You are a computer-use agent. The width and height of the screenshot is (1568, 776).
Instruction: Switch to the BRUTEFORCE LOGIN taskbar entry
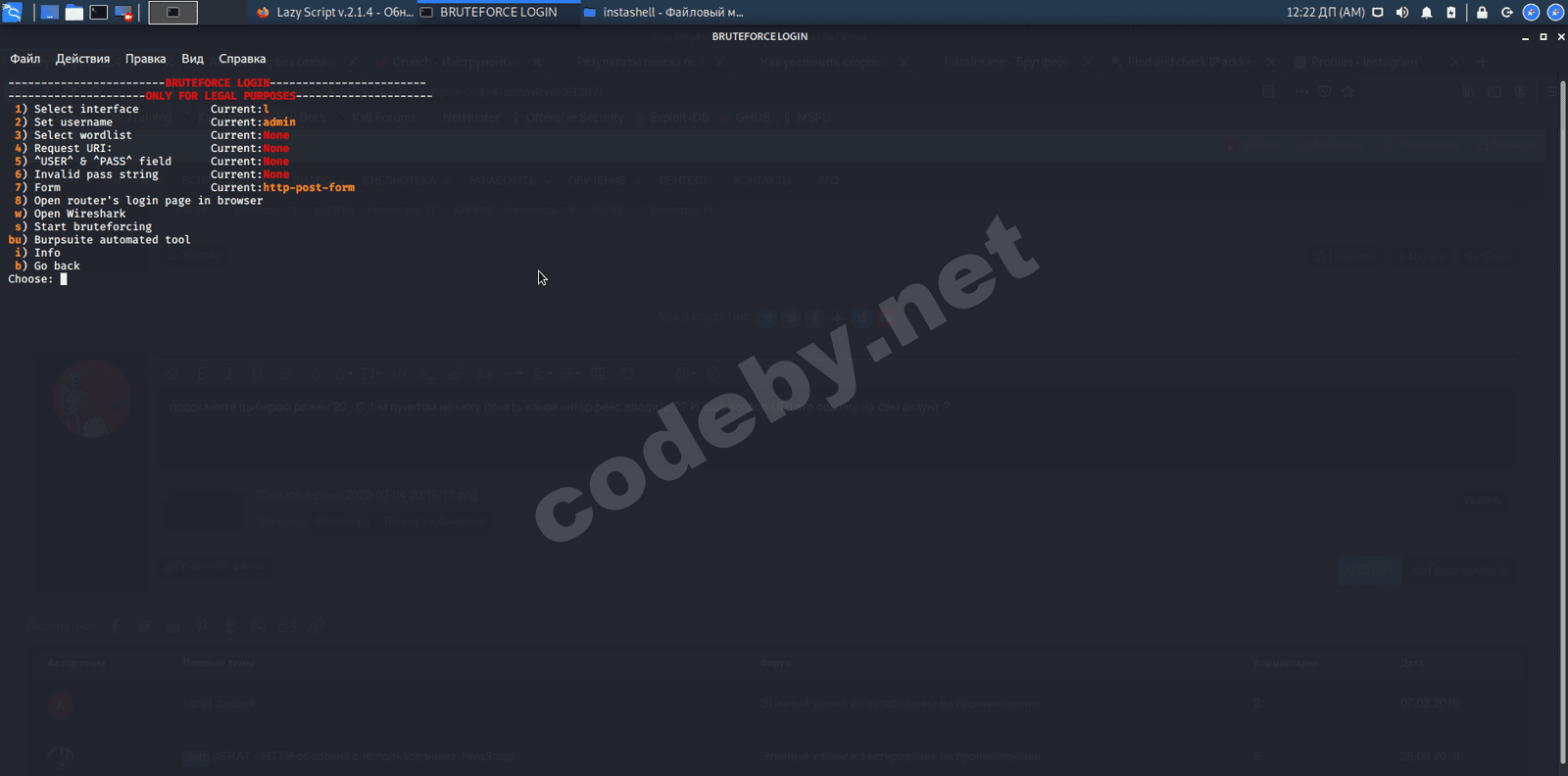[498, 13]
